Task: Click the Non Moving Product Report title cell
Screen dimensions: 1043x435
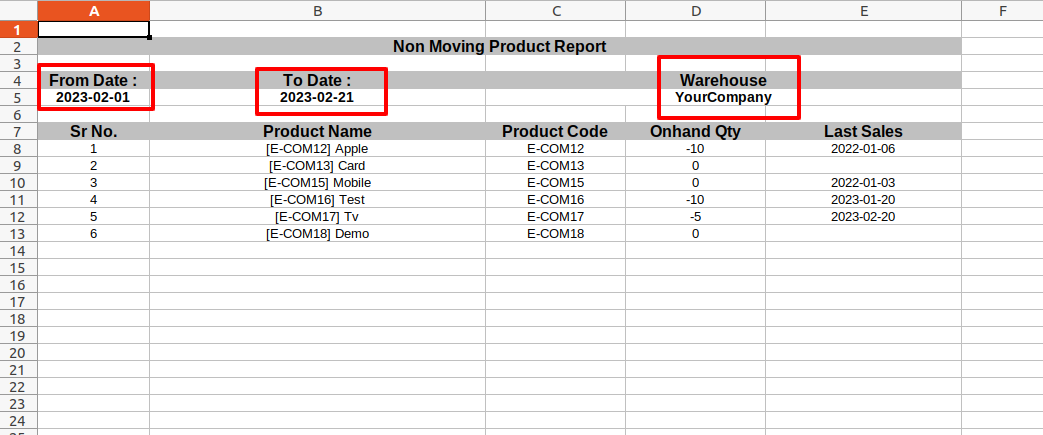Action: 500,47
